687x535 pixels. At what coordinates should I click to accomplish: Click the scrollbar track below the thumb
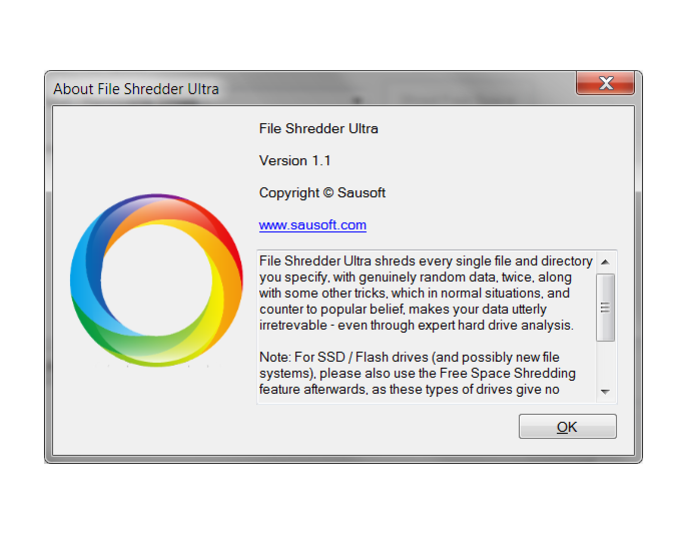(x=606, y=362)
